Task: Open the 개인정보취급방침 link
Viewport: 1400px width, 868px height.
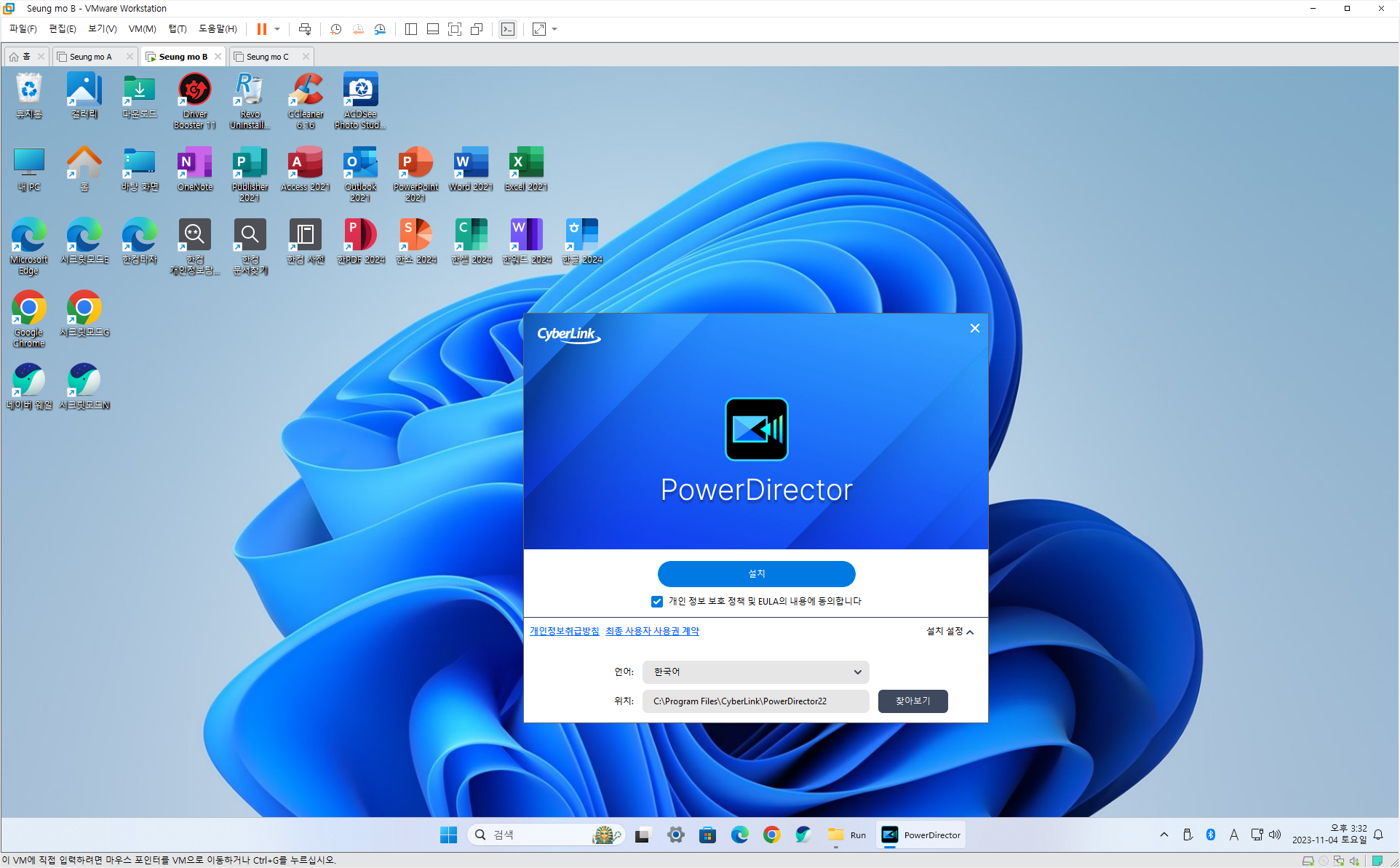Action: pyautogui.click(x=564, y=631)
